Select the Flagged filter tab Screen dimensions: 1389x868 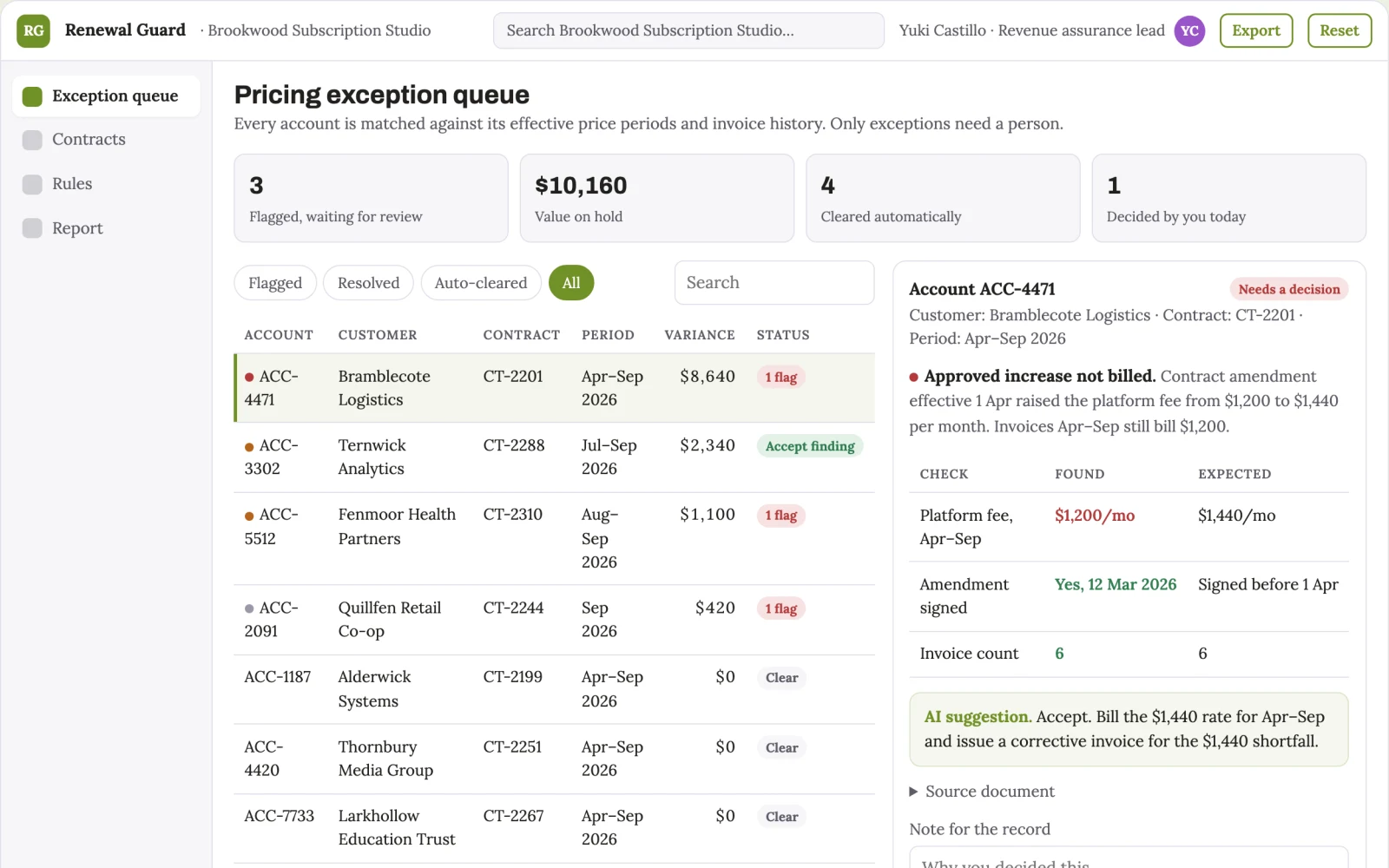[275, 283]
